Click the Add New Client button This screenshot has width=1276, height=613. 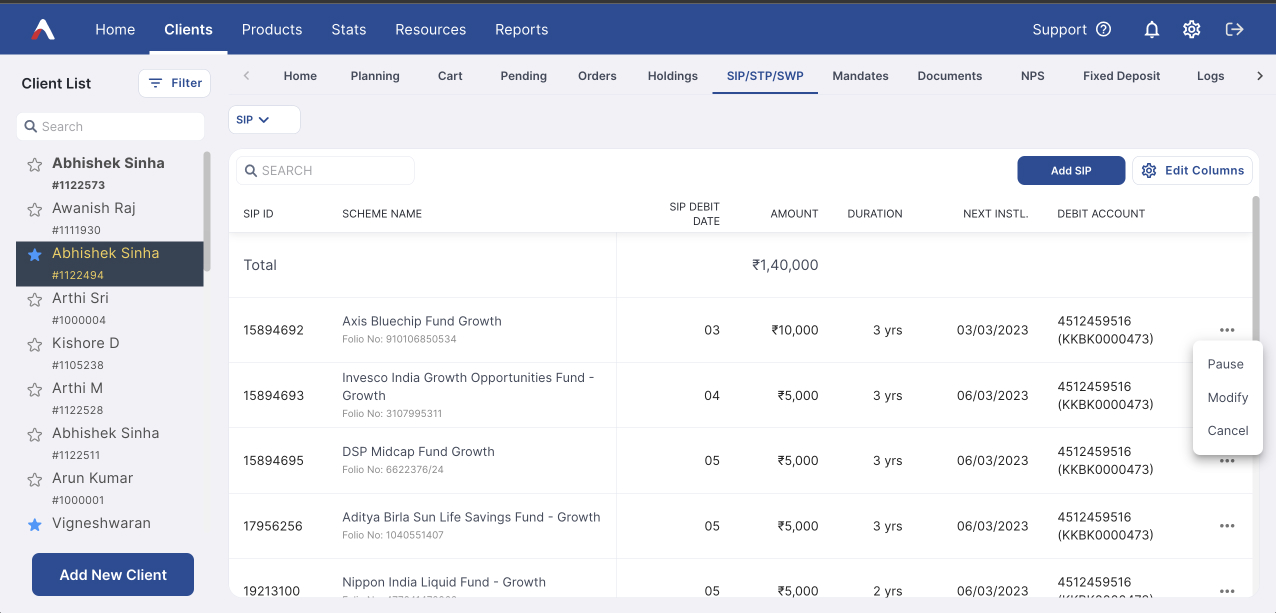(x=113, y=575)
